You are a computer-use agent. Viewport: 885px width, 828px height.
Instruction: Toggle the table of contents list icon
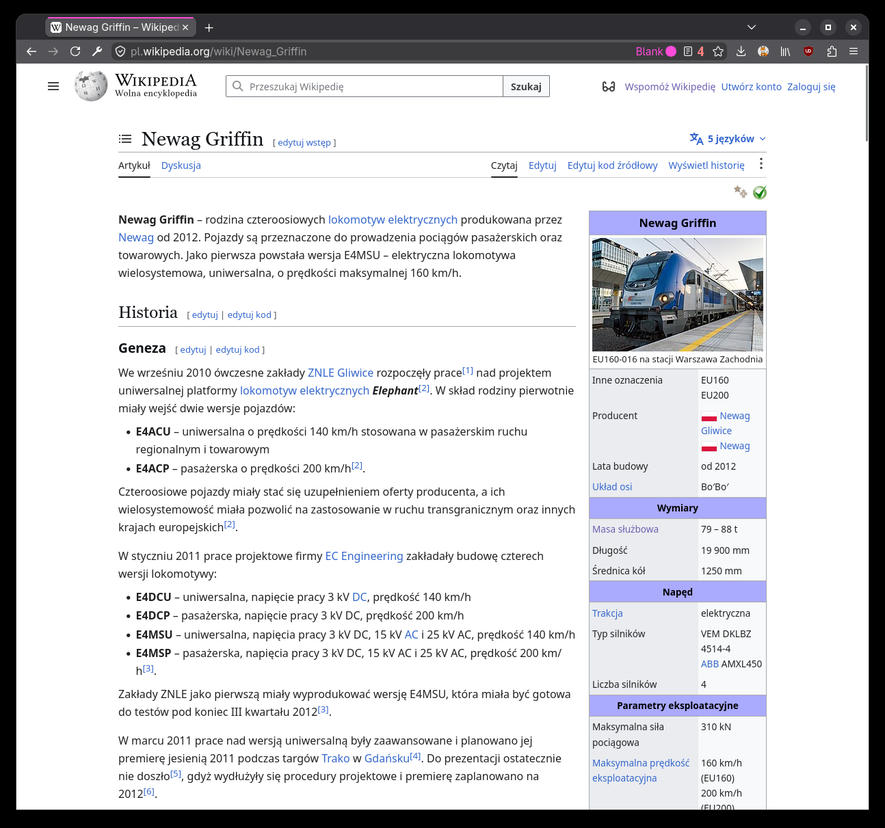tap(125, 139)
